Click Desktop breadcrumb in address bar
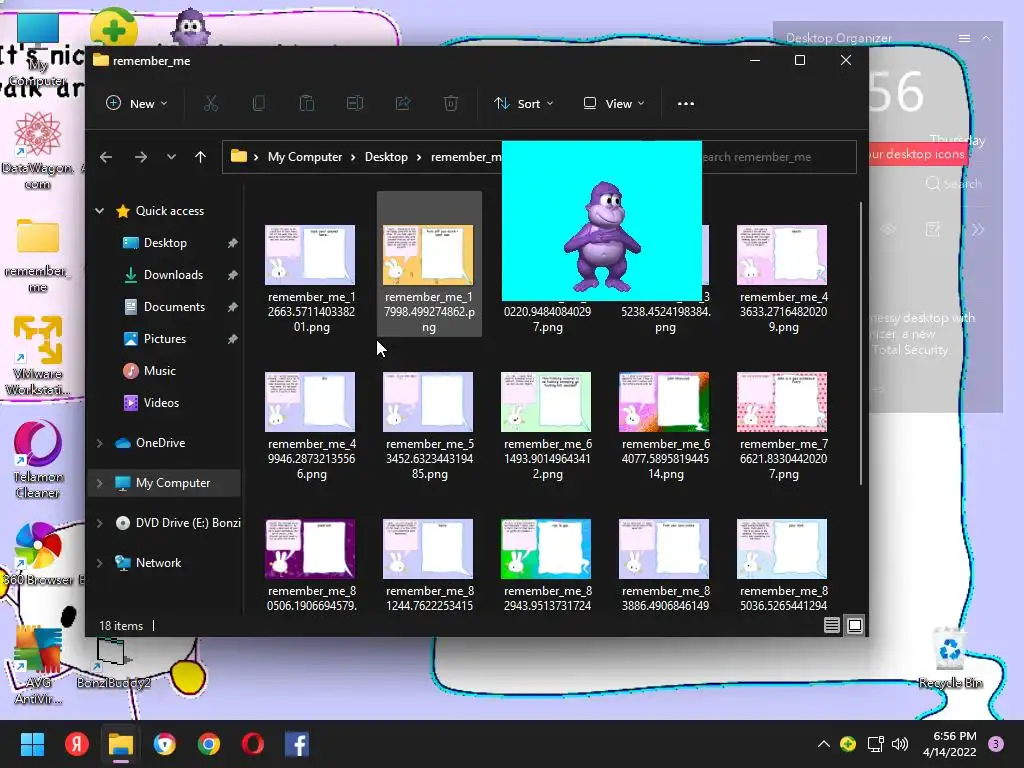 (x=386, y=157)
